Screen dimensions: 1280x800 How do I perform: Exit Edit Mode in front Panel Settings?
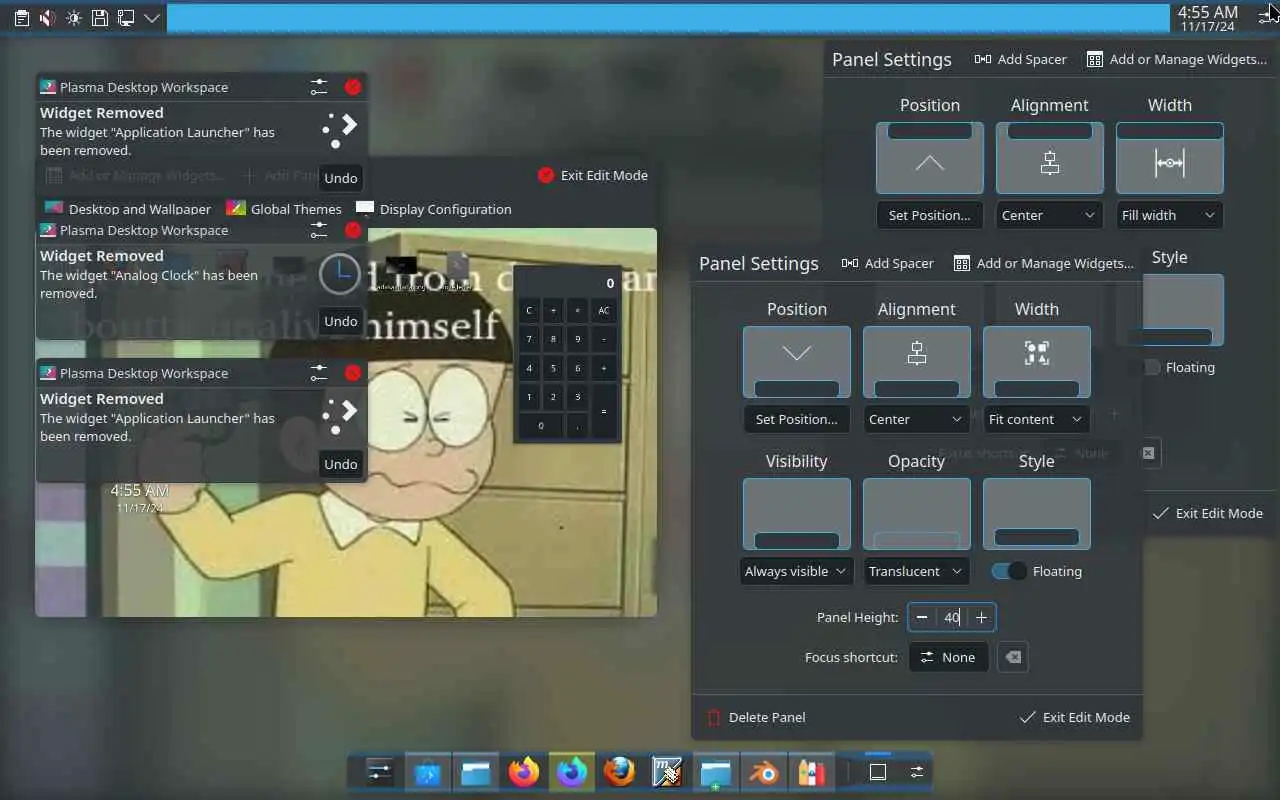(x=1074, y=717)
